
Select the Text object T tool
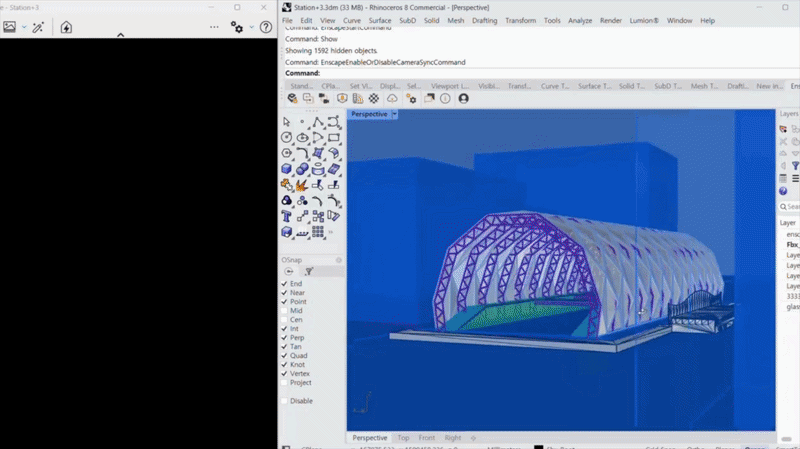(286, 216)
